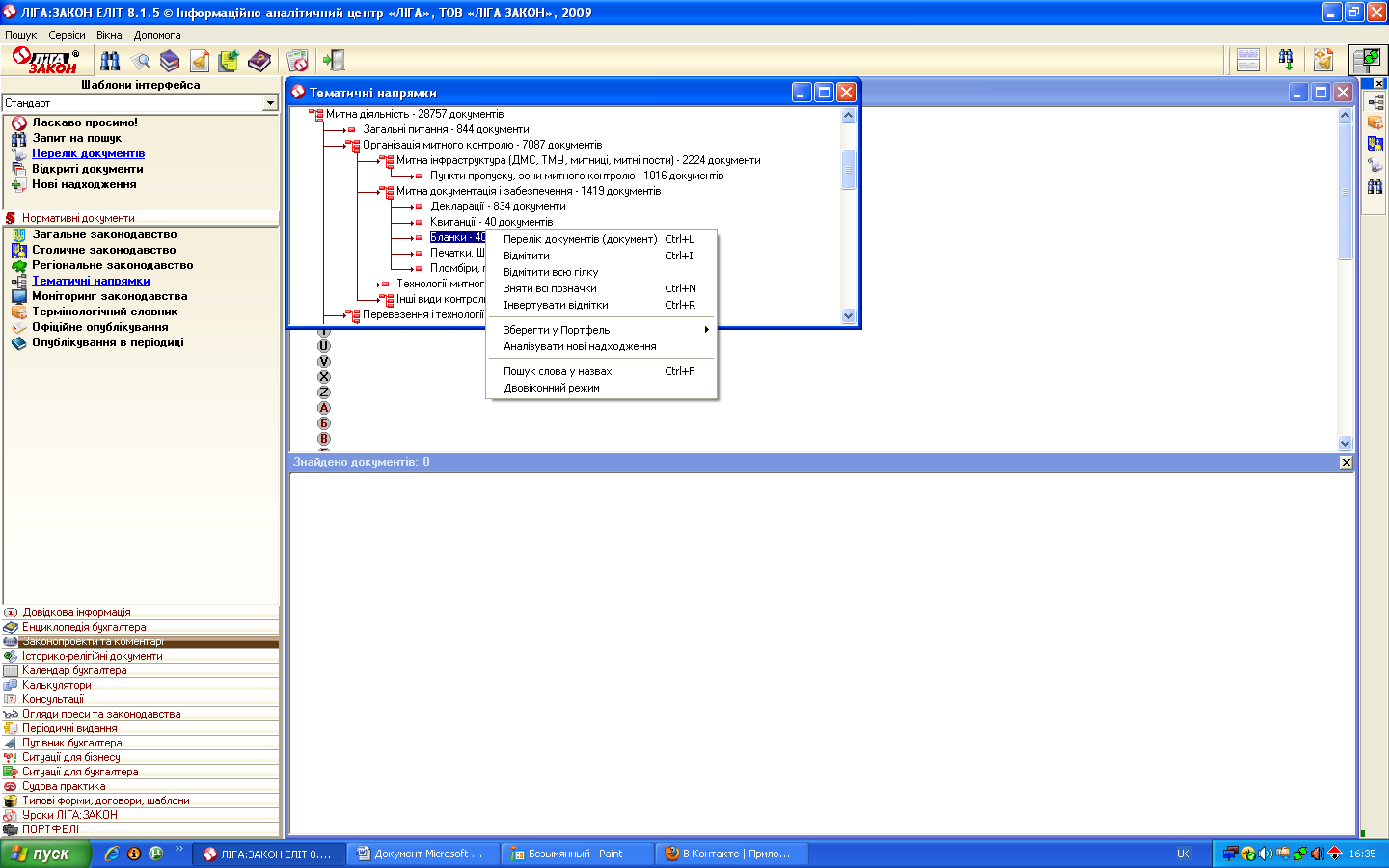Click the binoculars icon in side strip

pyautogui.click(x=1375, y=186)
